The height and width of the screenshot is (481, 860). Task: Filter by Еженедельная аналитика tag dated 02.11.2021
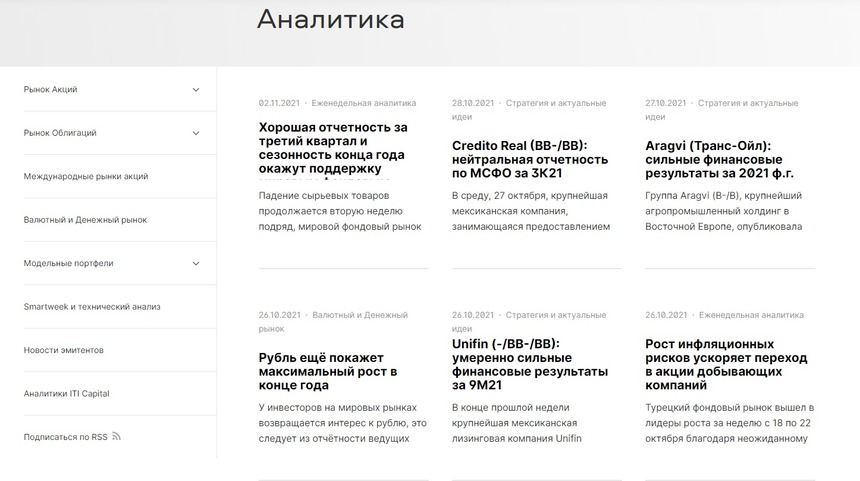tap(364, 103)
